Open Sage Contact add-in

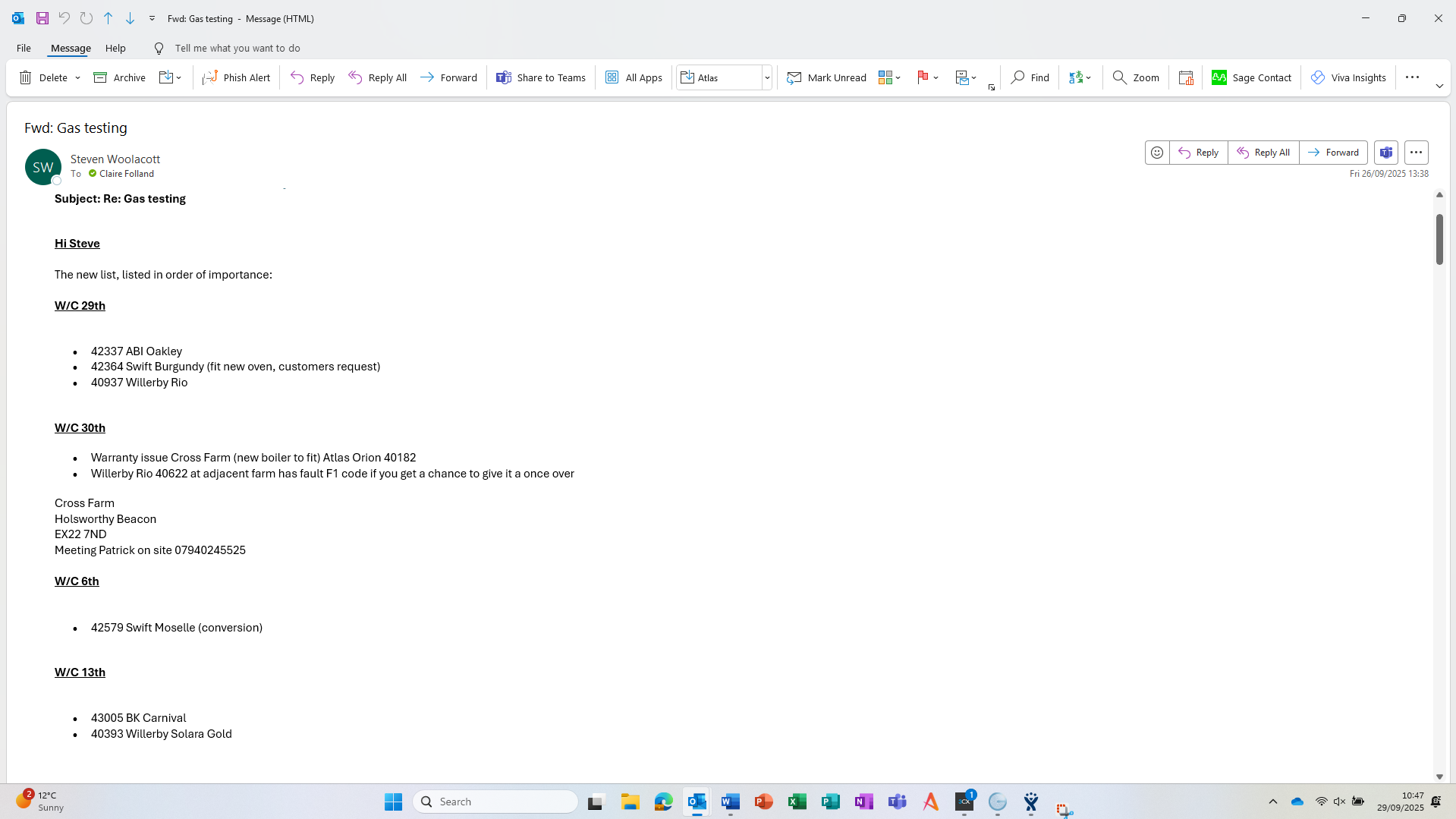point(1251,77)
